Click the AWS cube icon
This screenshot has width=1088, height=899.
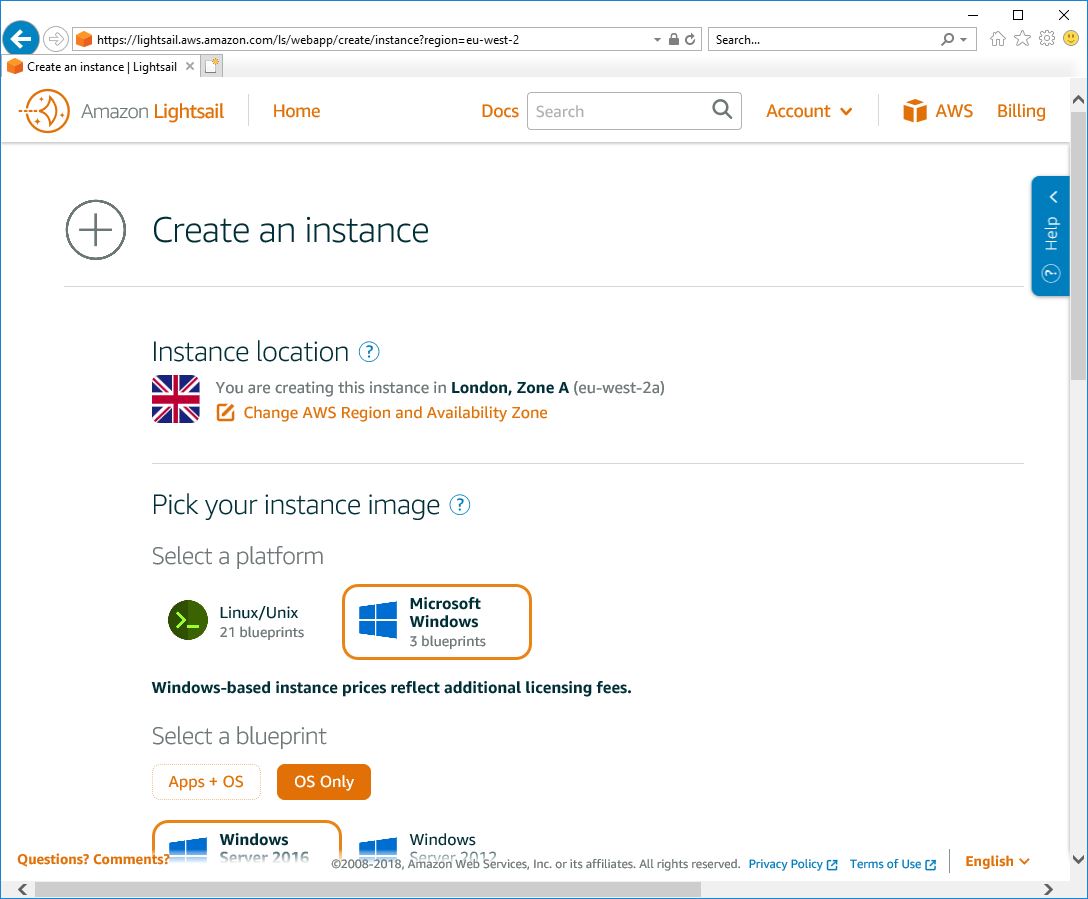point(915,111)
